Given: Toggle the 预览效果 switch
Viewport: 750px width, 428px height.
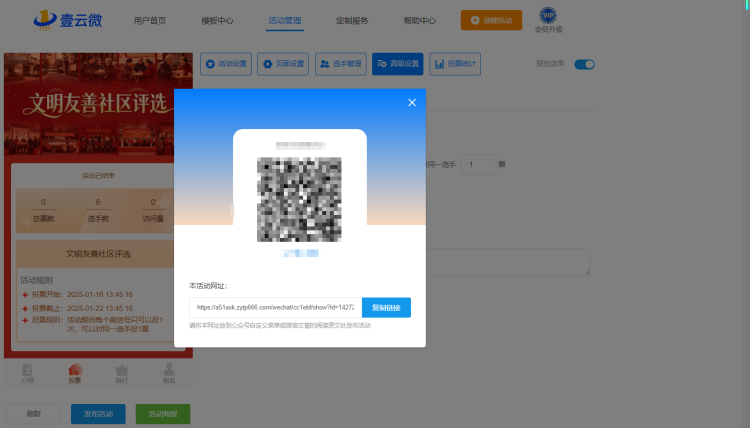Looking at the screenshot, I should click(585, 64).
